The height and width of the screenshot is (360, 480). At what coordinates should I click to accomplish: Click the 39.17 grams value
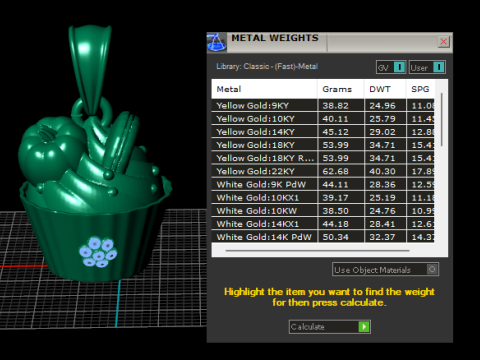[335, 198]
